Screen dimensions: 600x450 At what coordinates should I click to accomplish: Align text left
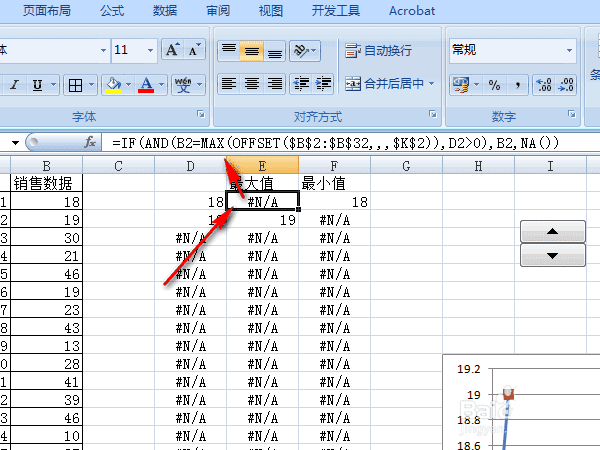(x=229, y=84)
